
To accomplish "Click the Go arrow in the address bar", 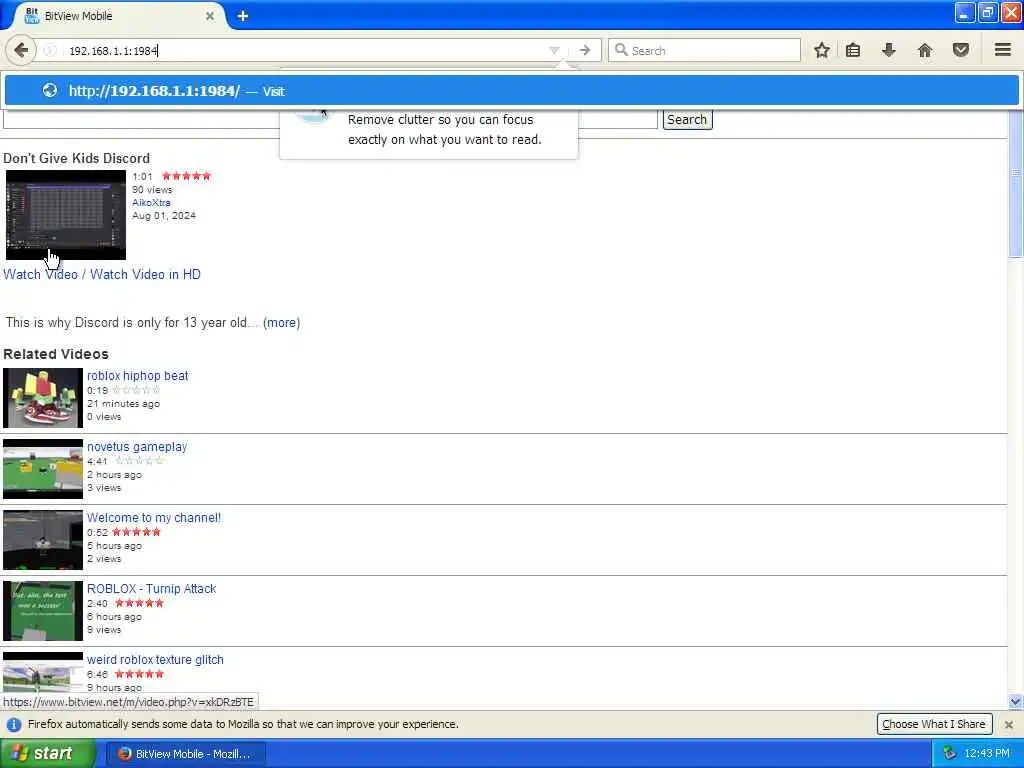I will [x=584, y=50].
